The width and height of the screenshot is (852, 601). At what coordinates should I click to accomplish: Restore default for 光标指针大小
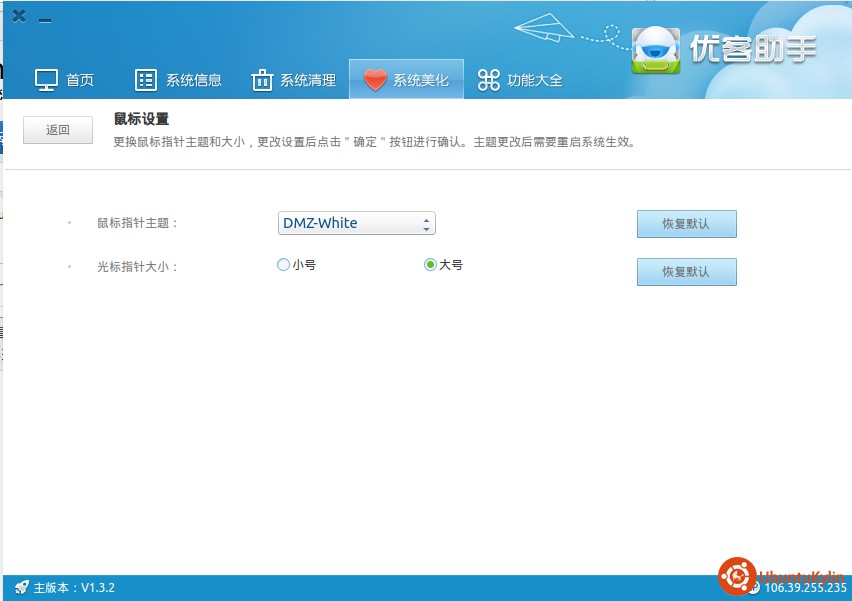tap(686, 272)
